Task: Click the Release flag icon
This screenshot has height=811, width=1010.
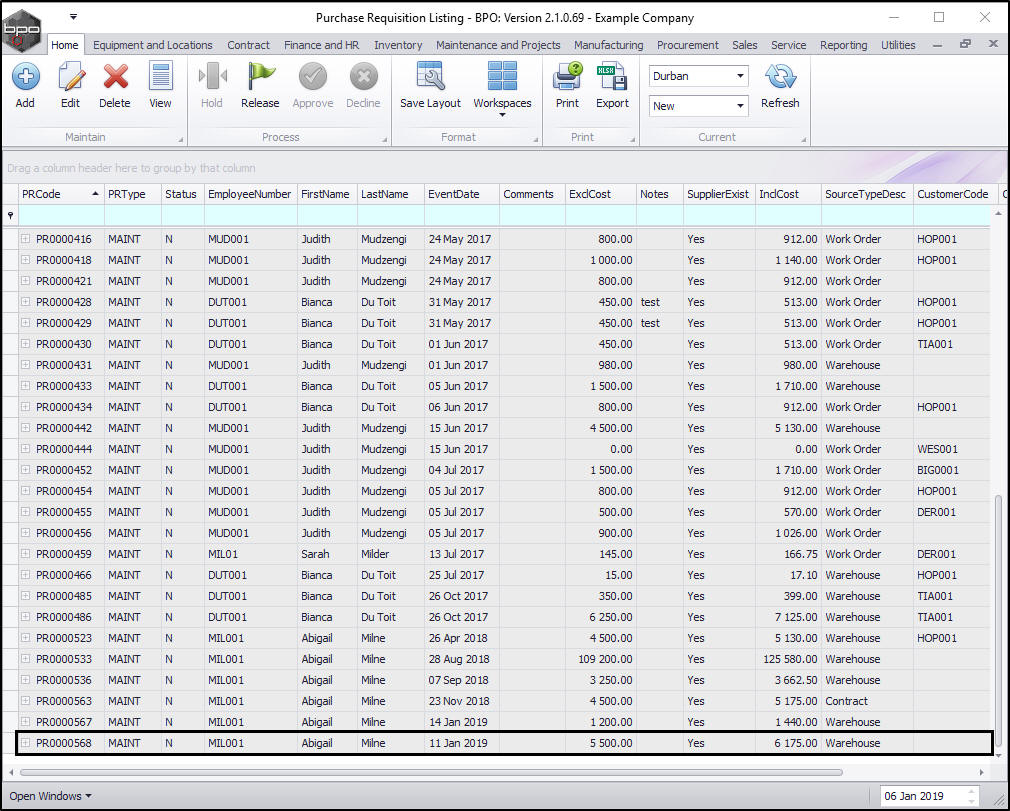Action: [260, 84]
